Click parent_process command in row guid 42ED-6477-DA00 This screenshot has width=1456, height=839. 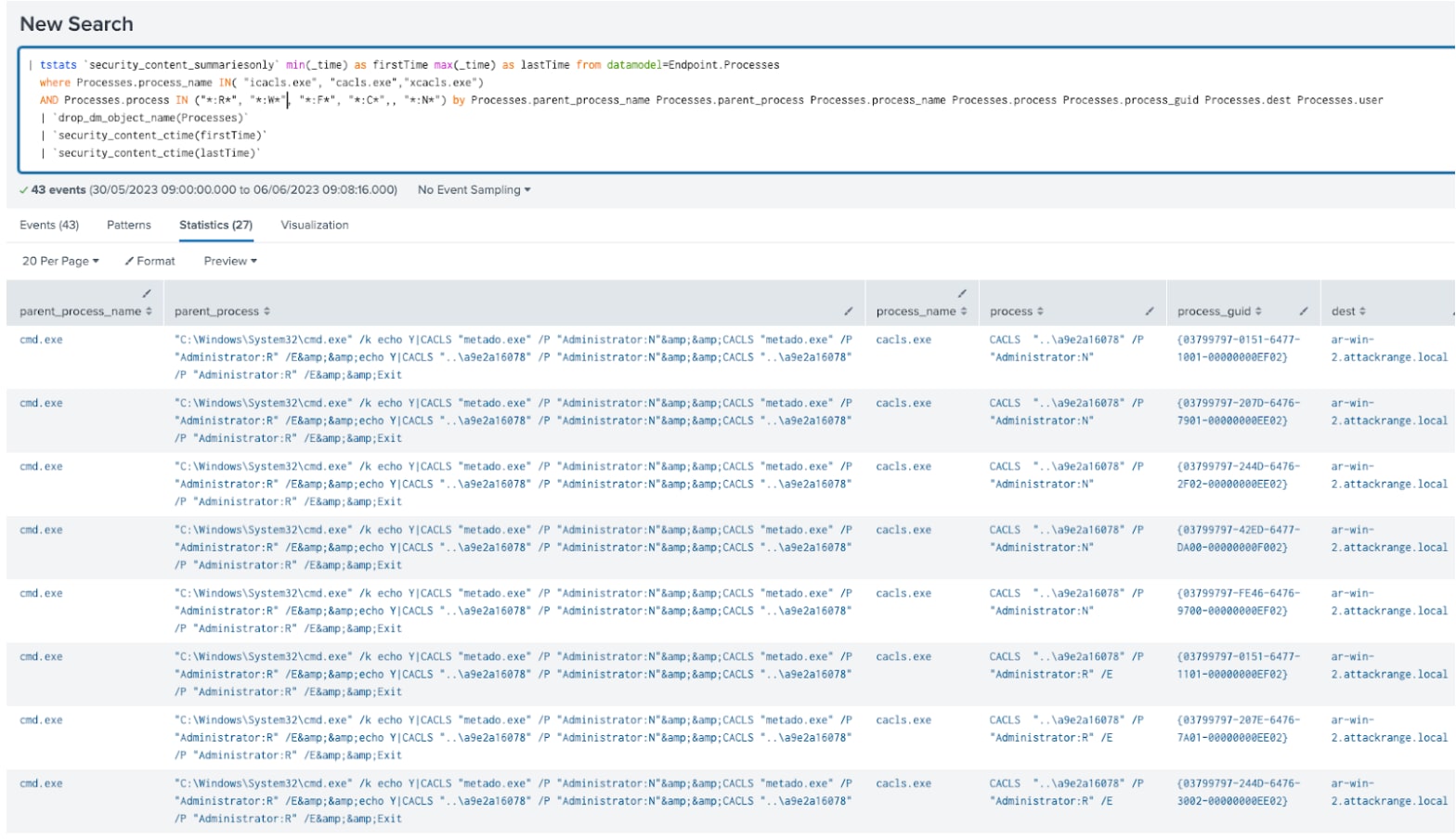[x=513, y=548]
